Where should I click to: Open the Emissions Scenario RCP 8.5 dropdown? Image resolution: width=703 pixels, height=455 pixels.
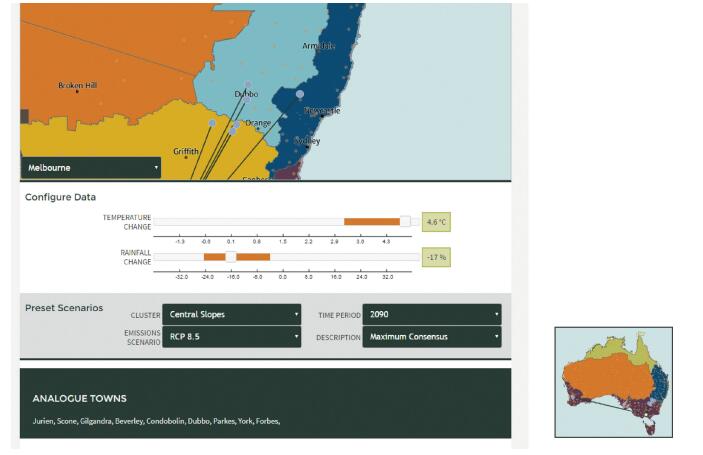tap(231, 337)
